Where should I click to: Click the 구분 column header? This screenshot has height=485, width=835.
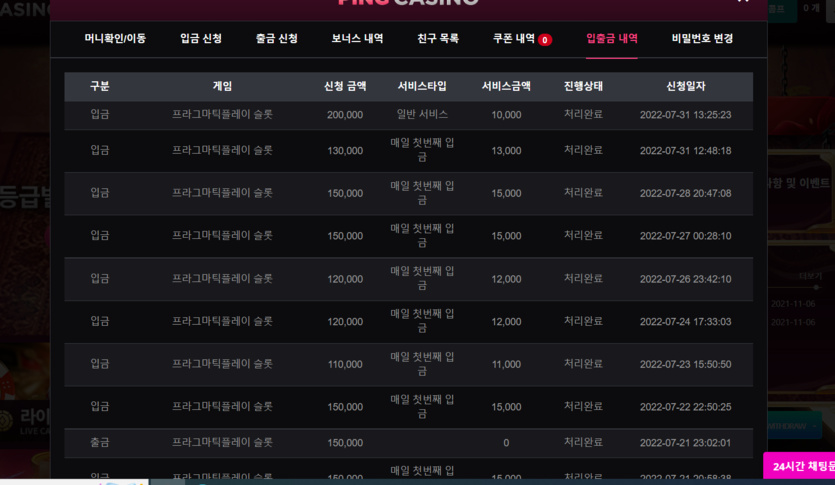(100, 86)
